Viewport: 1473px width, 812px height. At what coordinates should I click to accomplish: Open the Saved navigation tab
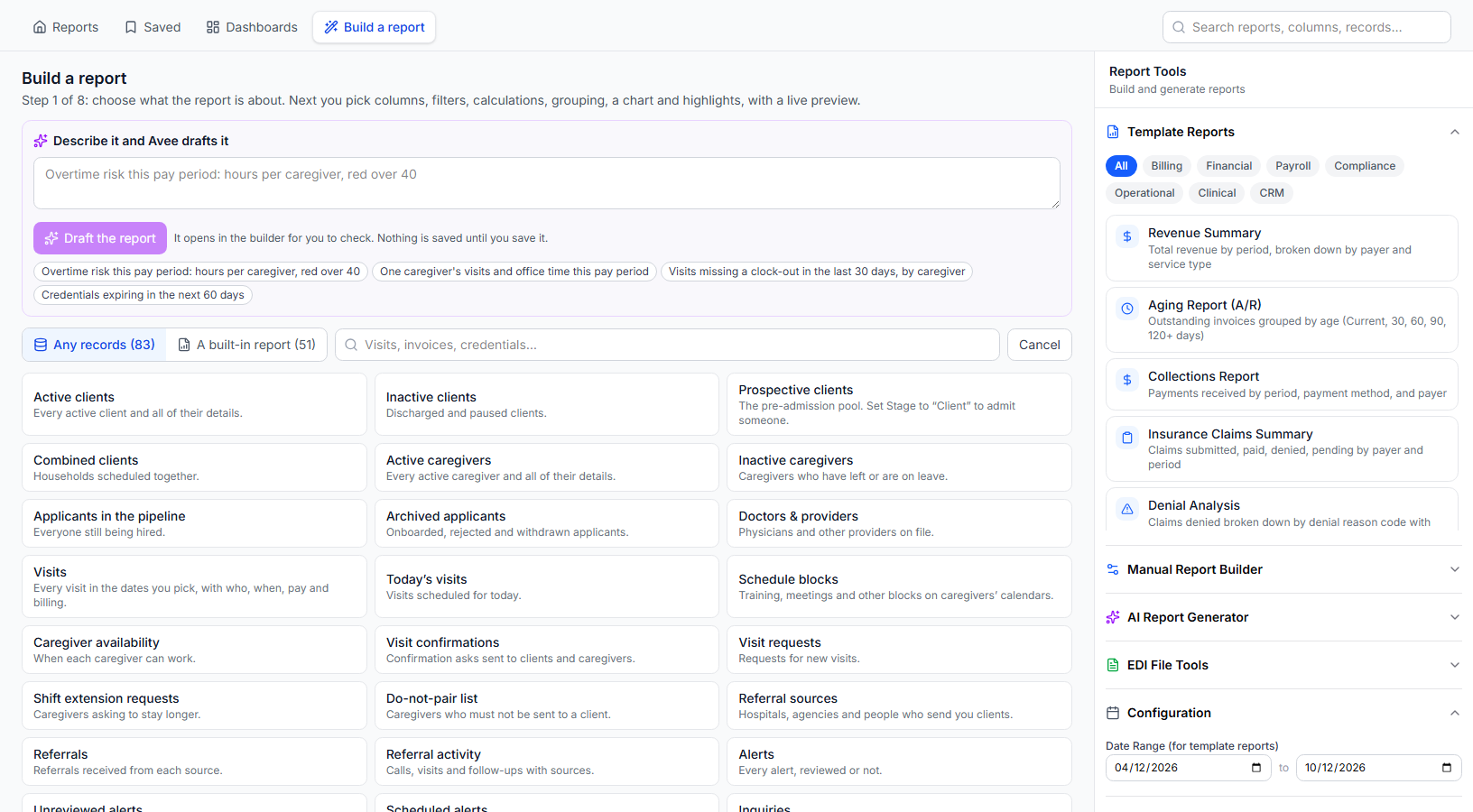(x=153, y=27)
